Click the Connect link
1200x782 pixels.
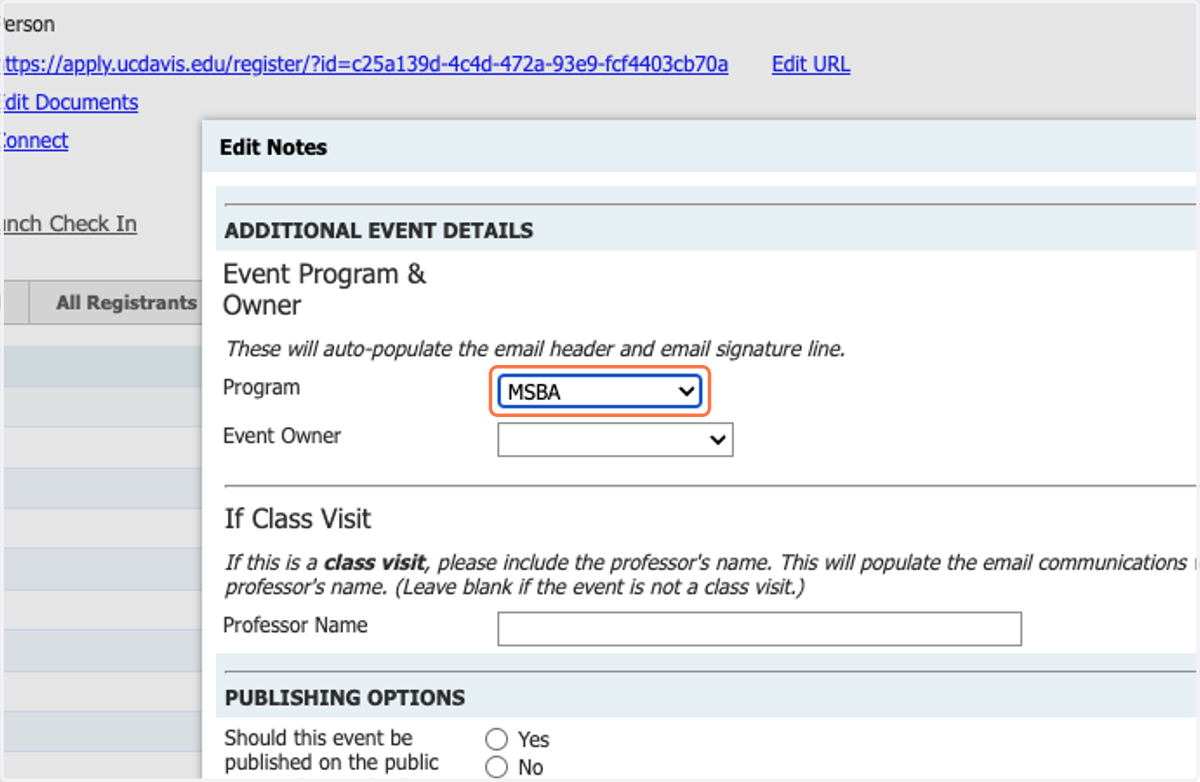34,141
